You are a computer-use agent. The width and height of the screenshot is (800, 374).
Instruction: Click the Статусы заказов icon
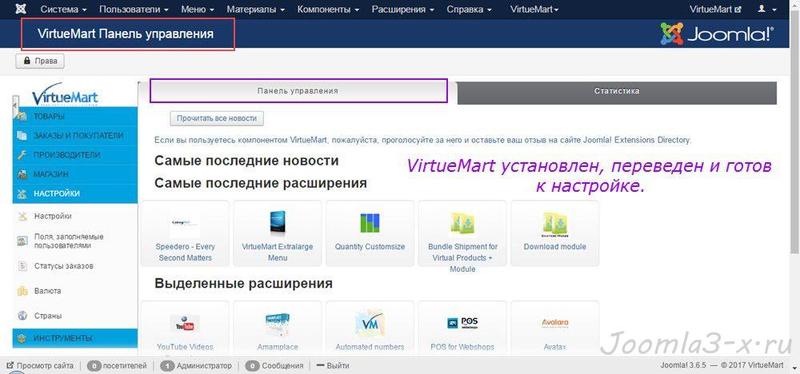(22, 266)
